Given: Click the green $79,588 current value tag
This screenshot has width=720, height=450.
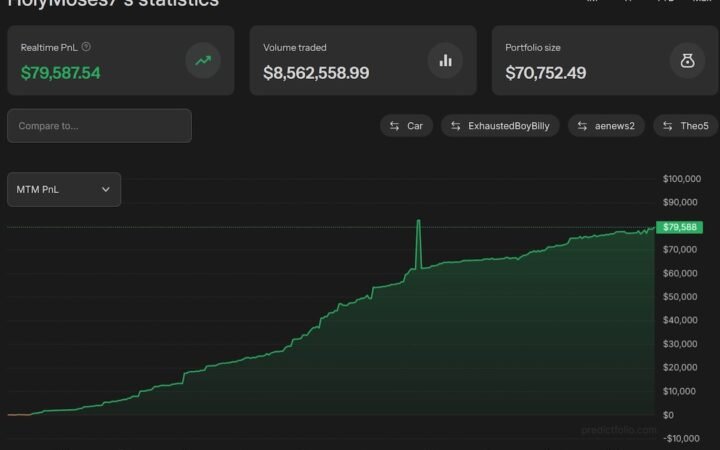Looking at the screenshot, I should click(x=680, y=227).
